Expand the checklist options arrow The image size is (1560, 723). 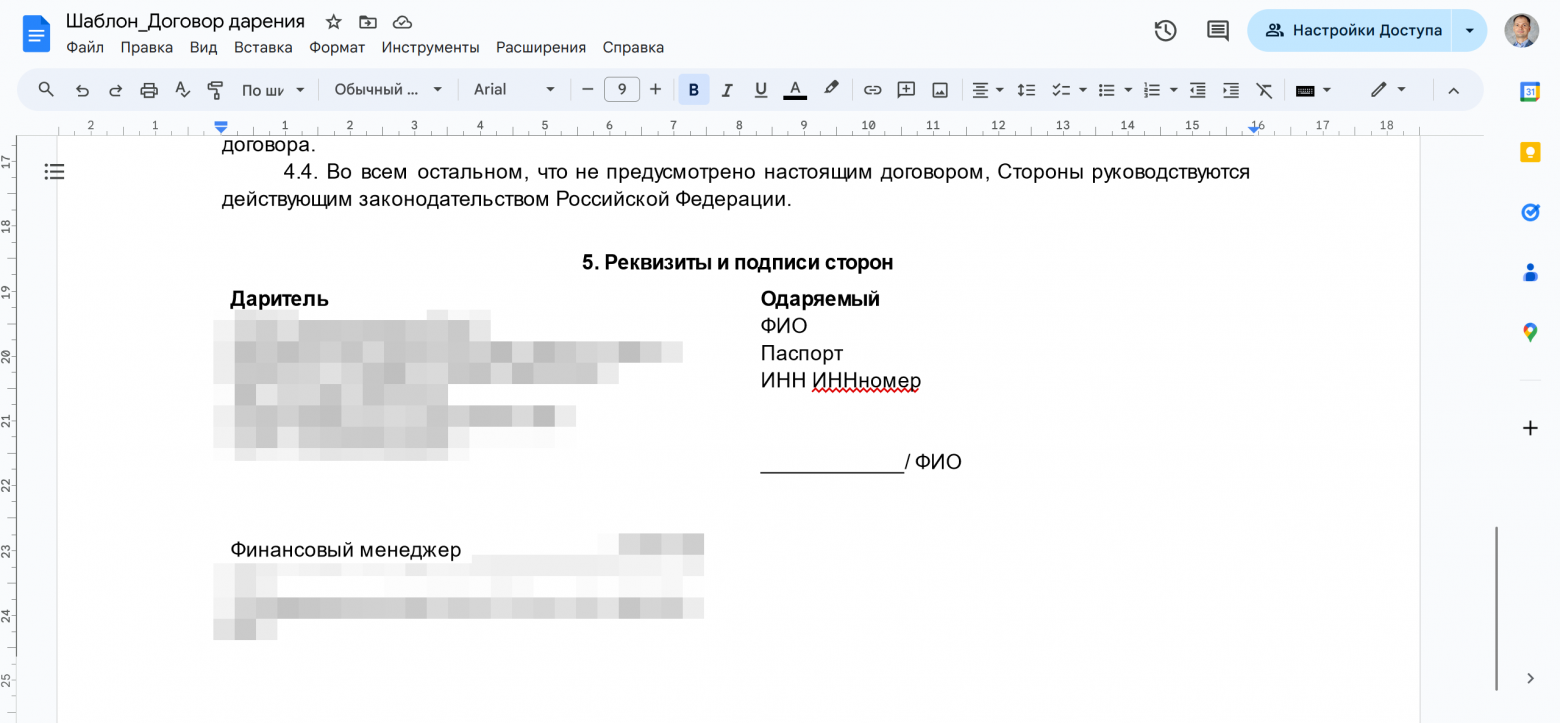click(1083, 90)
